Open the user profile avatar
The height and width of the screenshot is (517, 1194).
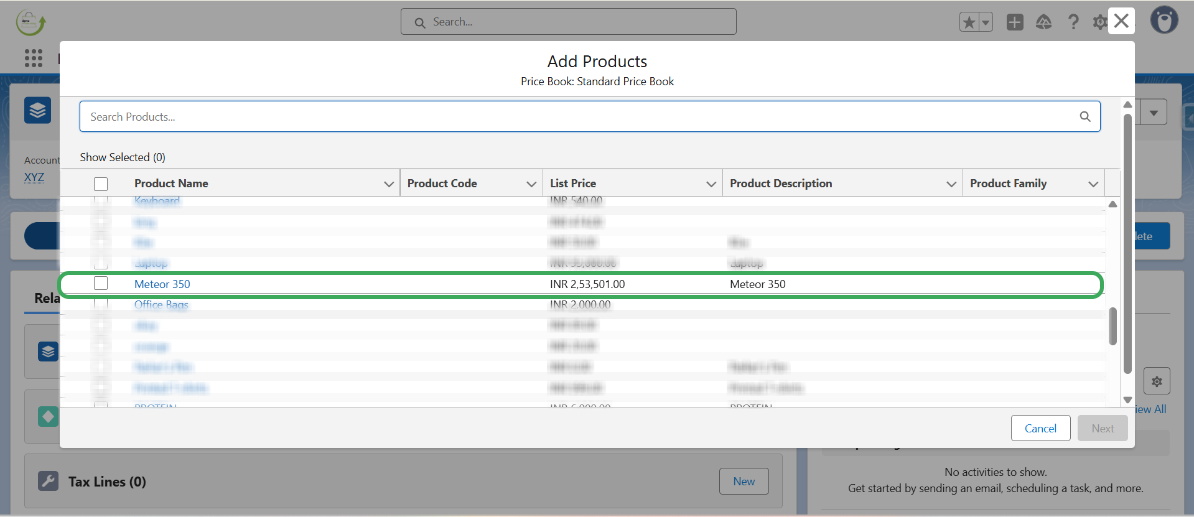point(1163,21)
